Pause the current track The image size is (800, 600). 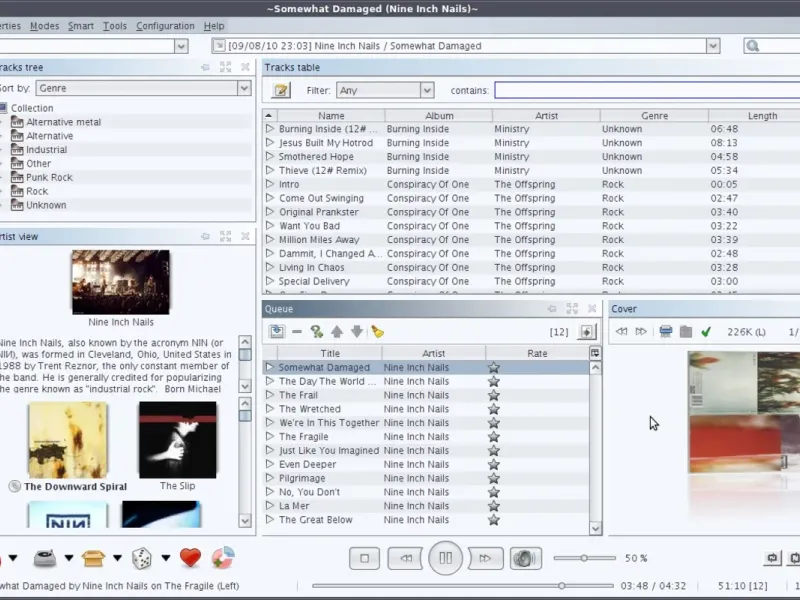point(446,558)
